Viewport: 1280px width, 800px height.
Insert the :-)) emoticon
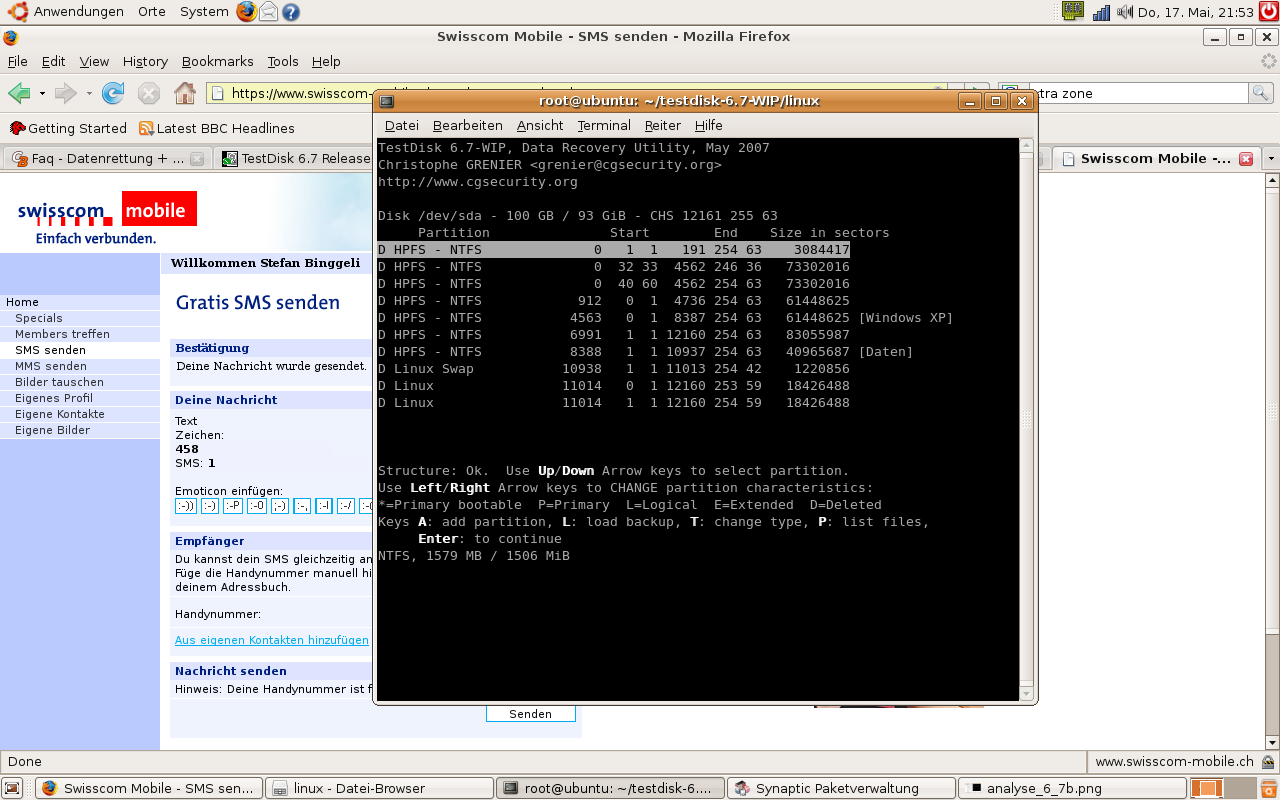[186, 506]
